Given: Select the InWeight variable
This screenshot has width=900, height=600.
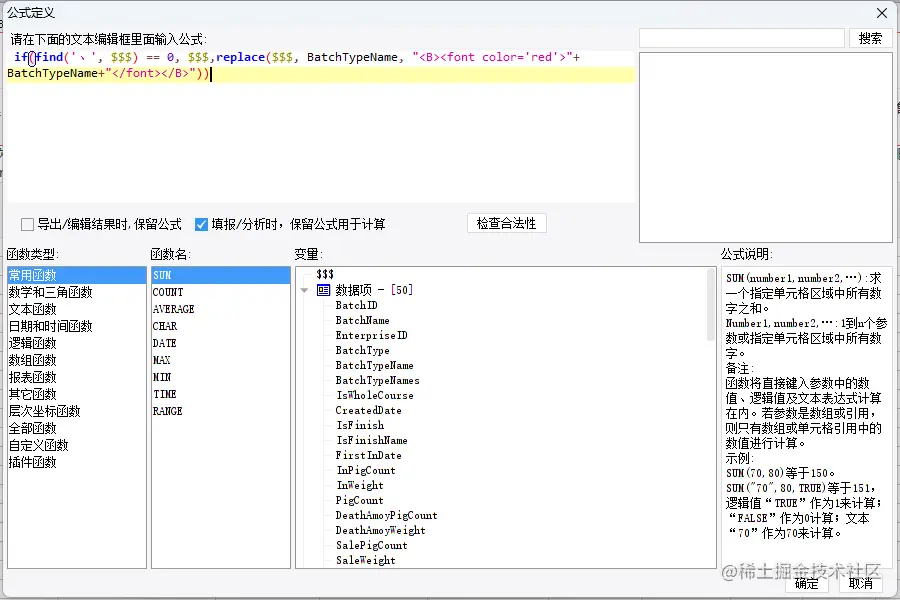Looking at the screenshot, I should coord(360,485).
